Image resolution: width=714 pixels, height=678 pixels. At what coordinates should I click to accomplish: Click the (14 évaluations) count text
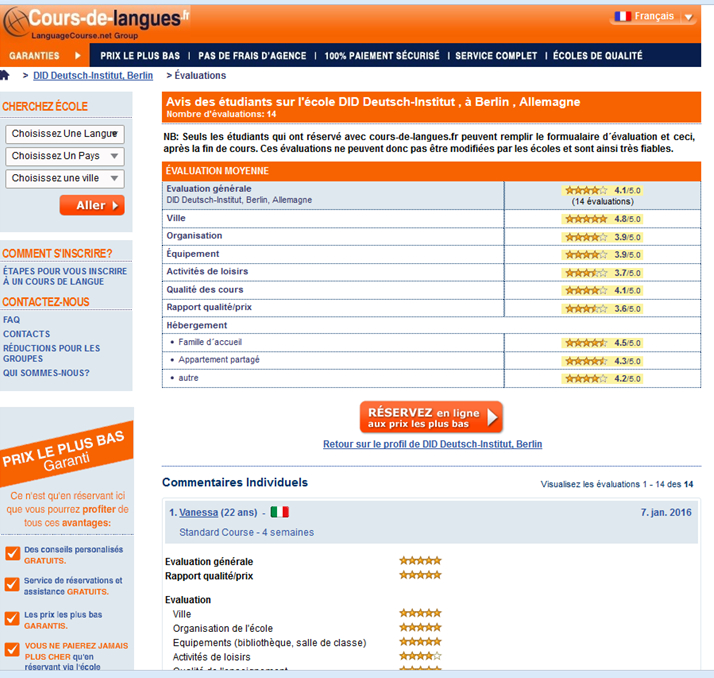pos(602,202)
